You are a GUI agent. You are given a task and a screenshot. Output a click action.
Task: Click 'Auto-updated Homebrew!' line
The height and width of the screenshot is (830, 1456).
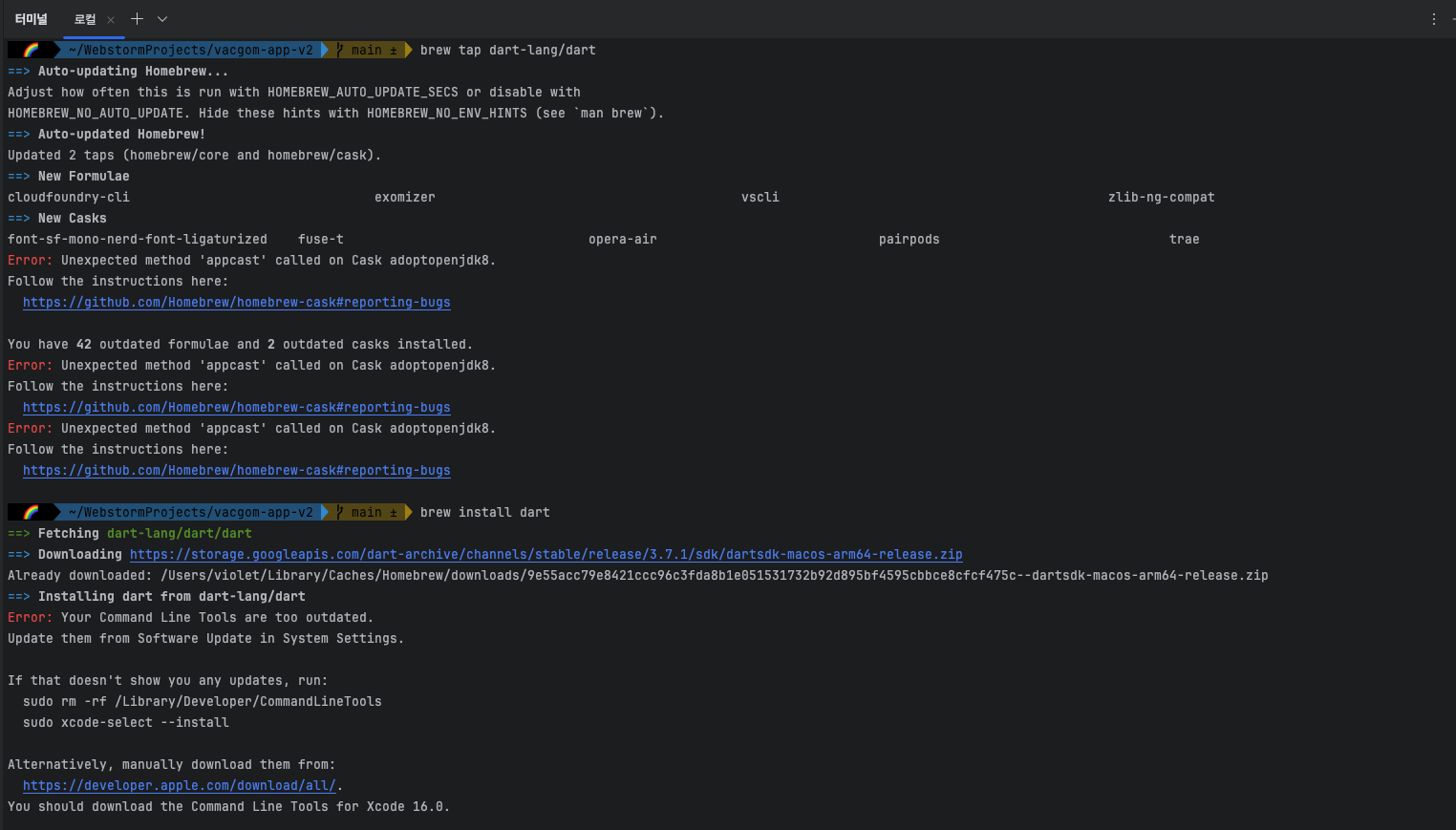107,135
